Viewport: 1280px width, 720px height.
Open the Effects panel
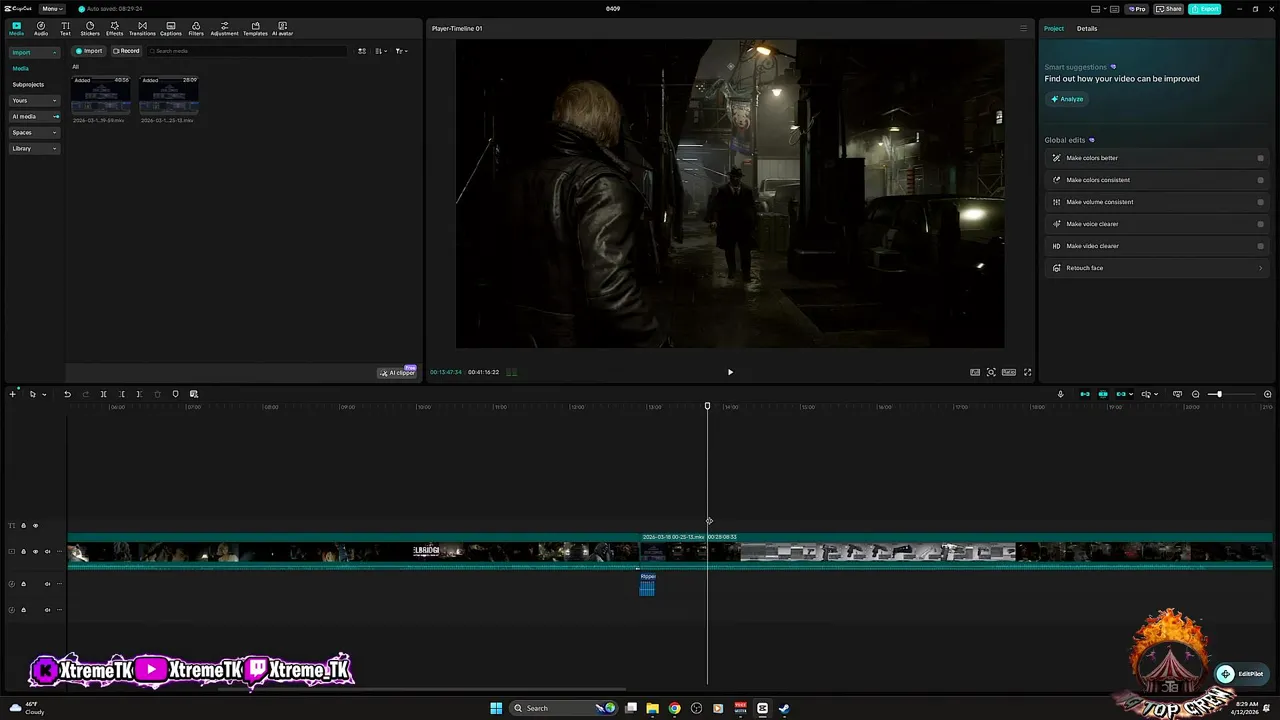click(115, 28)
